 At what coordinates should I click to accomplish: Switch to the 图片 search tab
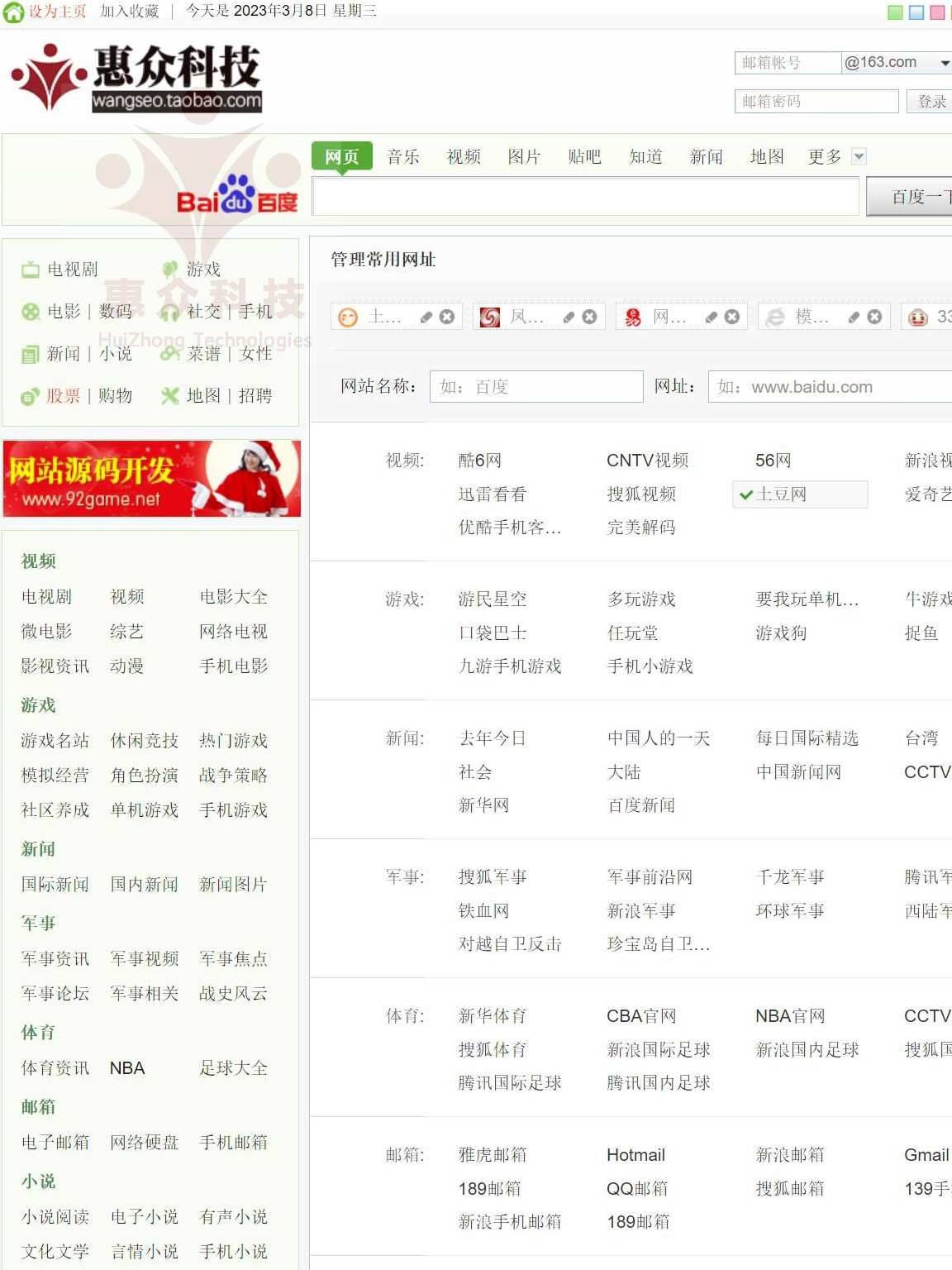tap(524, 157)
